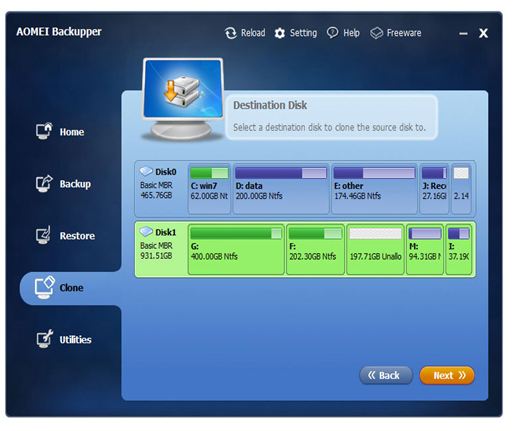
Task: Select the Clone section label
Action: [71, 288]
